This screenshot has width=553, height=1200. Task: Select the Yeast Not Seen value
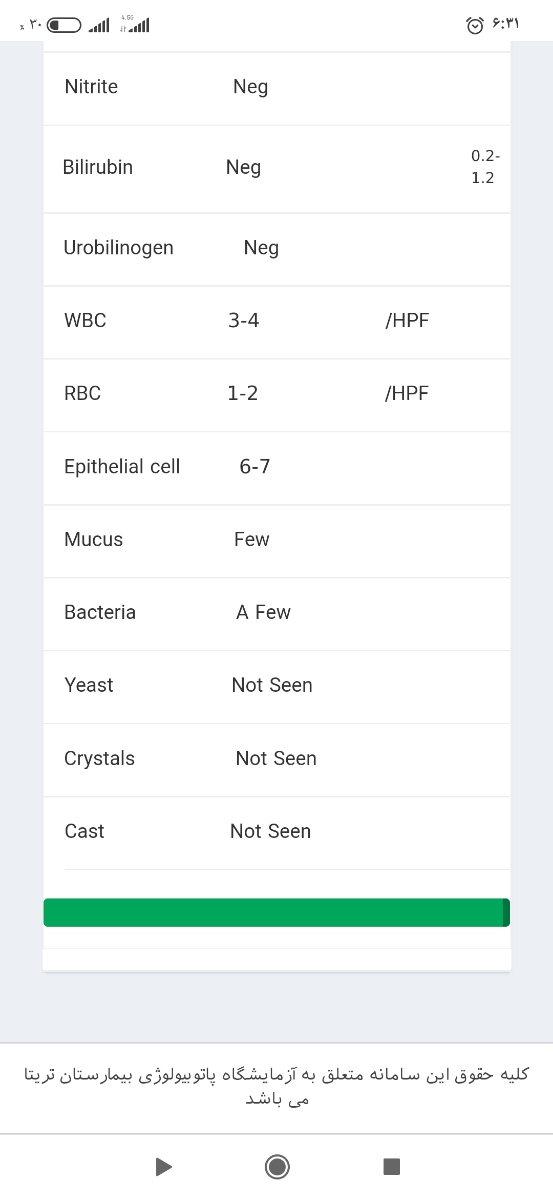tap(272, 686)
